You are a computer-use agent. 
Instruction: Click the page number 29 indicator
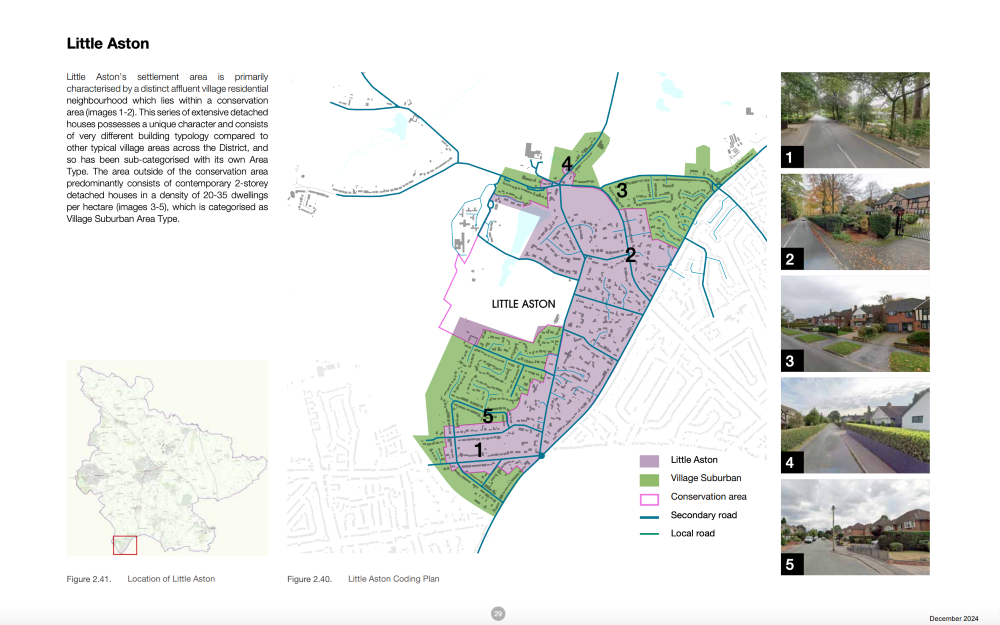click(497, 613)
